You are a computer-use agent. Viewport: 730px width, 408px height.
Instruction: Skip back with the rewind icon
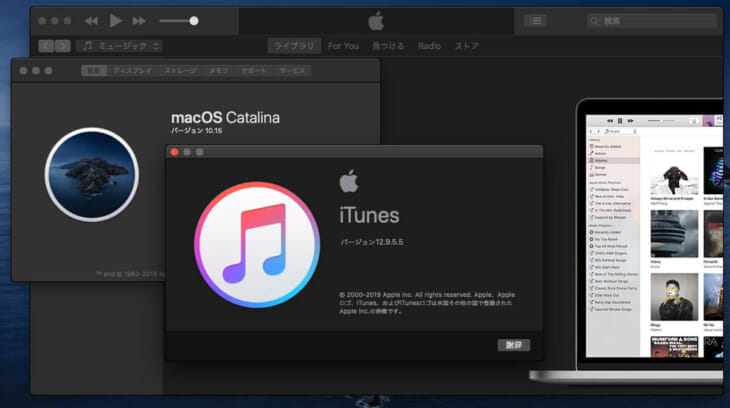[91, 20]
